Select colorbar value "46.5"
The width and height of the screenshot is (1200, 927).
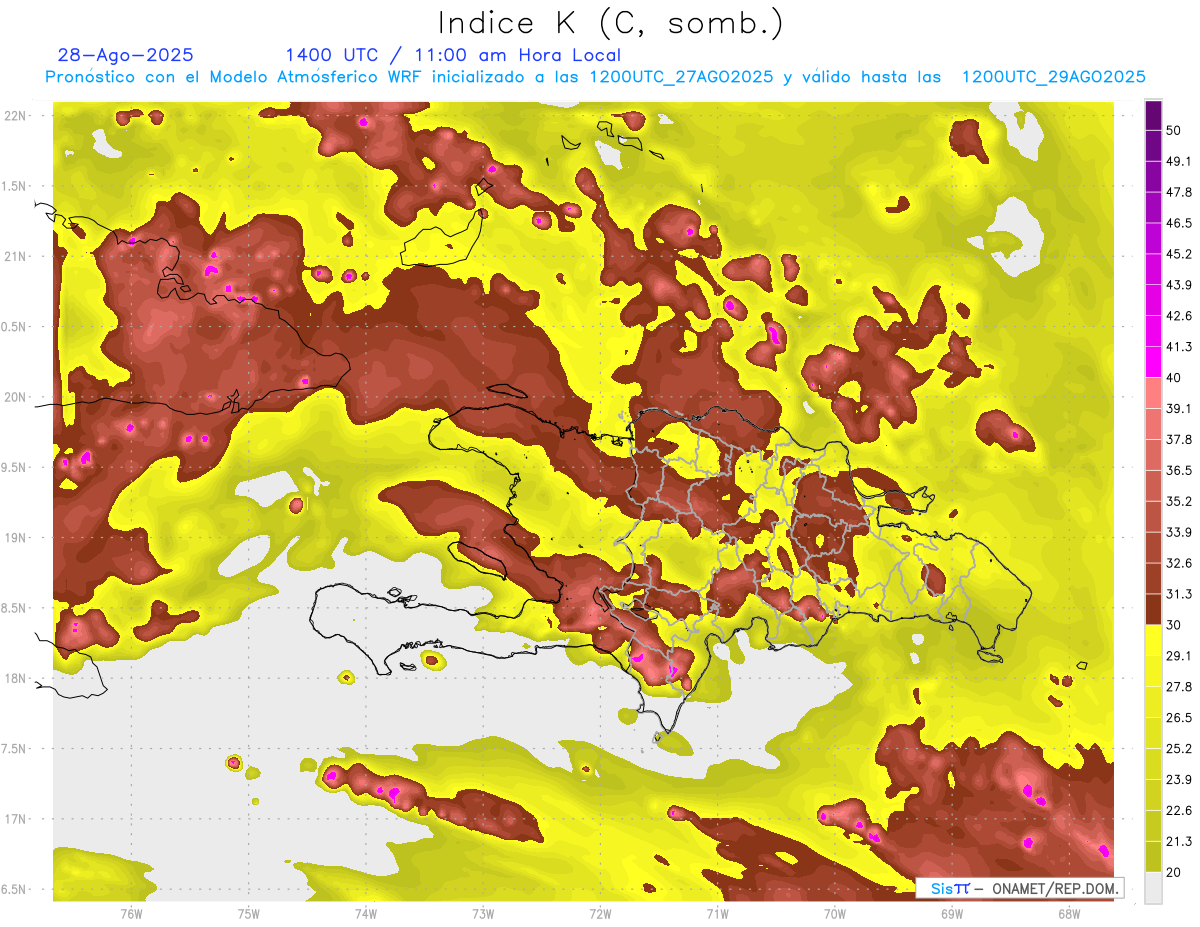pos(1180,223)
